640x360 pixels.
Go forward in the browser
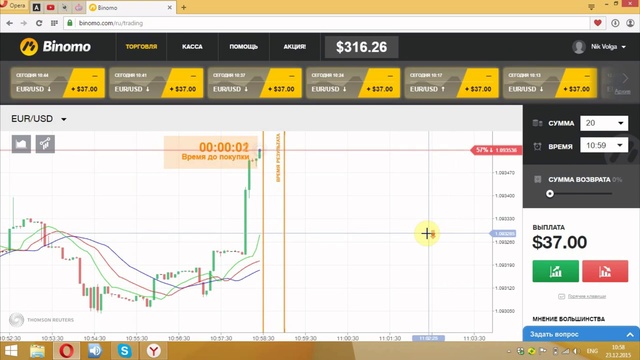[24, 23]
